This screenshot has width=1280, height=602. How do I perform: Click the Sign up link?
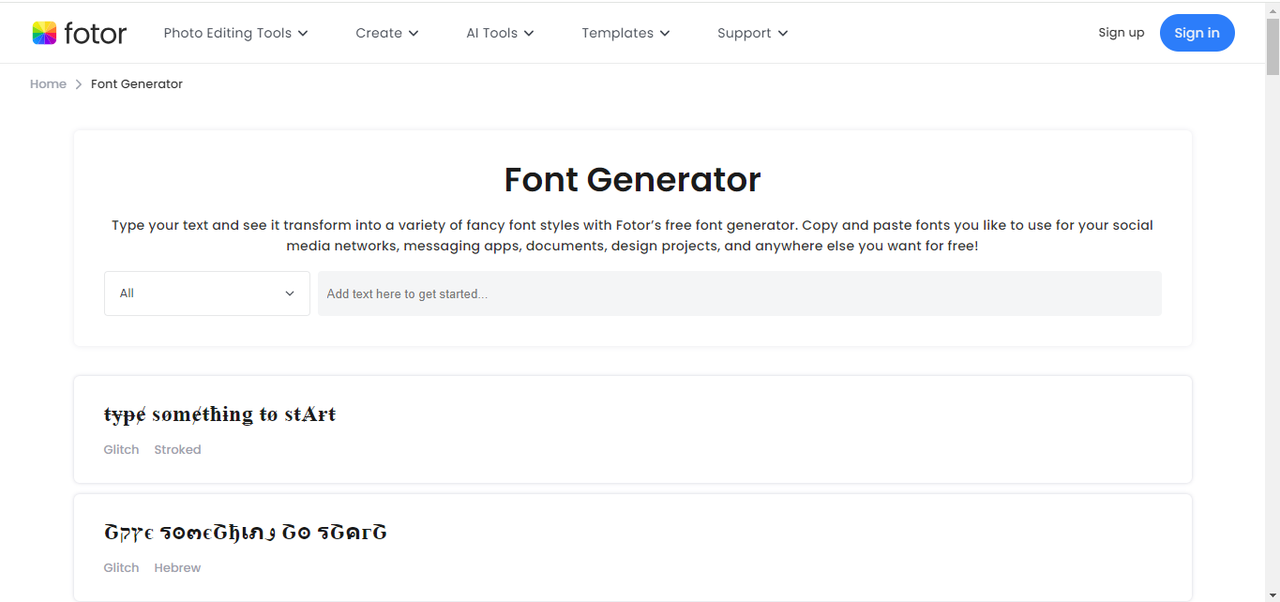point(1121,33)
